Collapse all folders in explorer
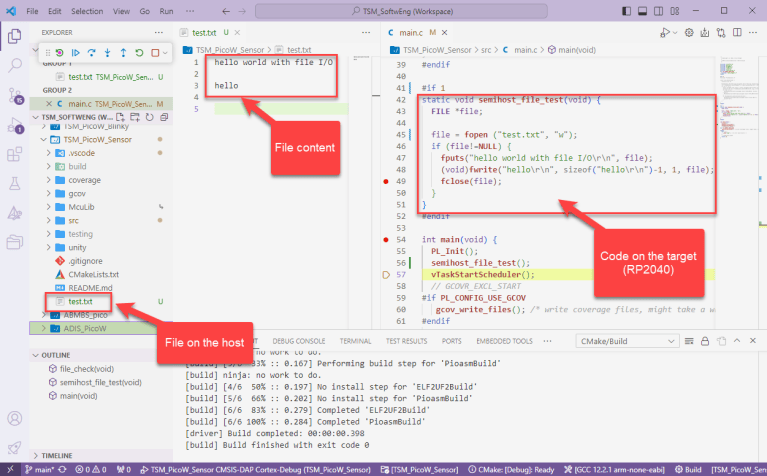 click(164, 117)
